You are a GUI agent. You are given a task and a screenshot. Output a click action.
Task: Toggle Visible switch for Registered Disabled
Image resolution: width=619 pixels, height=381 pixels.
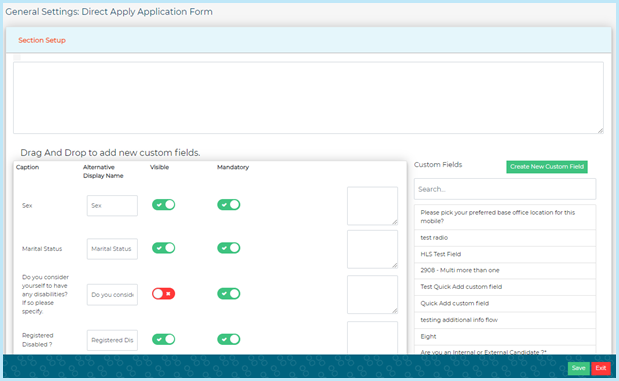pyautogui.click(x=163, y=339)
